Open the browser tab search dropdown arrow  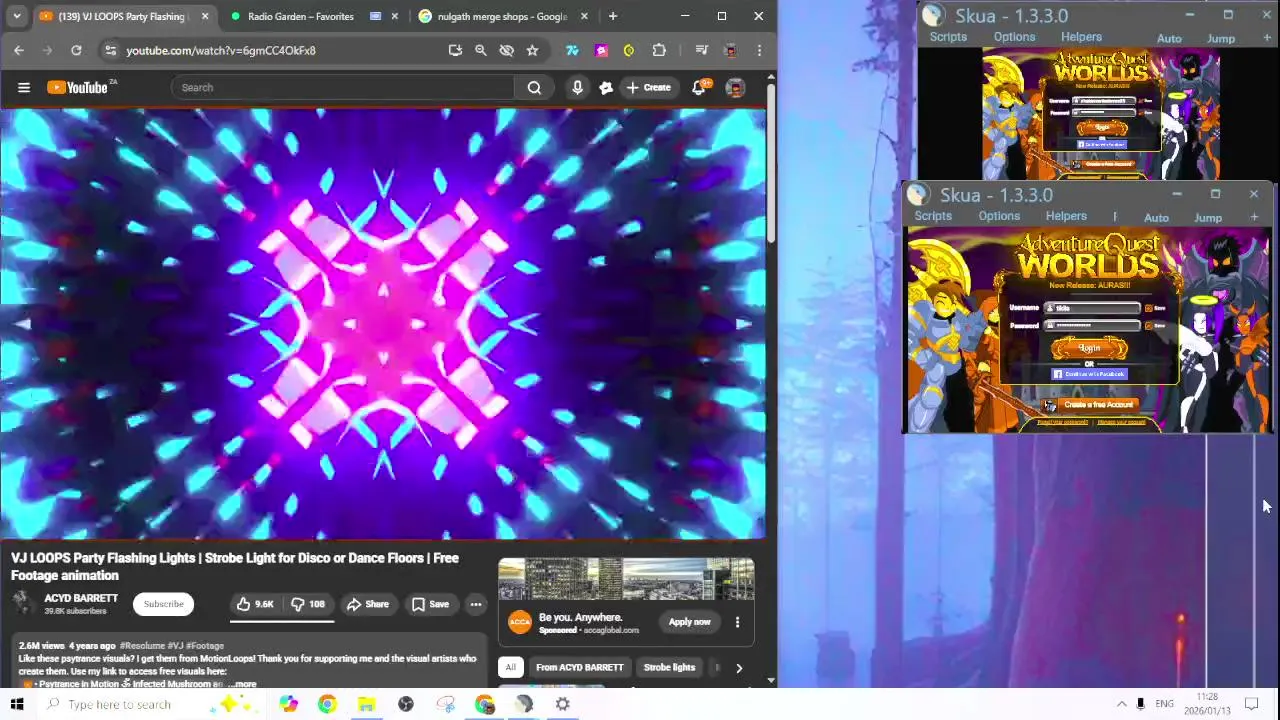point(17,16)
